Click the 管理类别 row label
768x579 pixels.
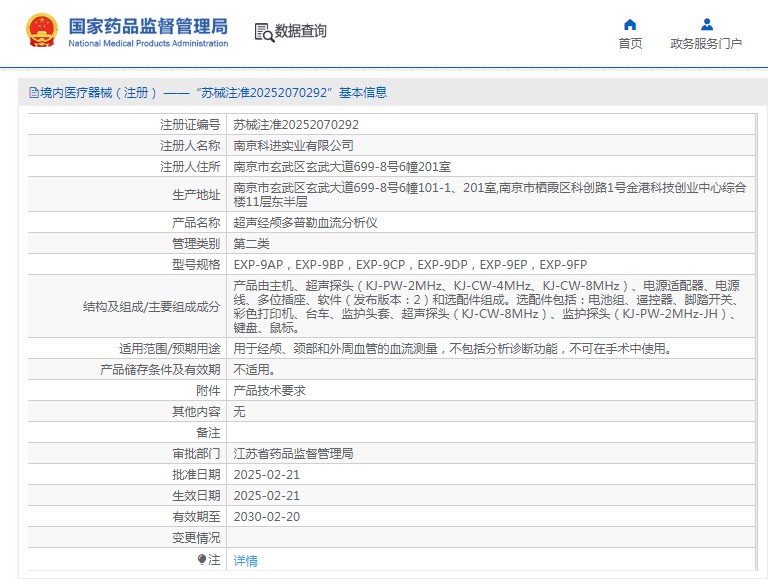point(196,243)
